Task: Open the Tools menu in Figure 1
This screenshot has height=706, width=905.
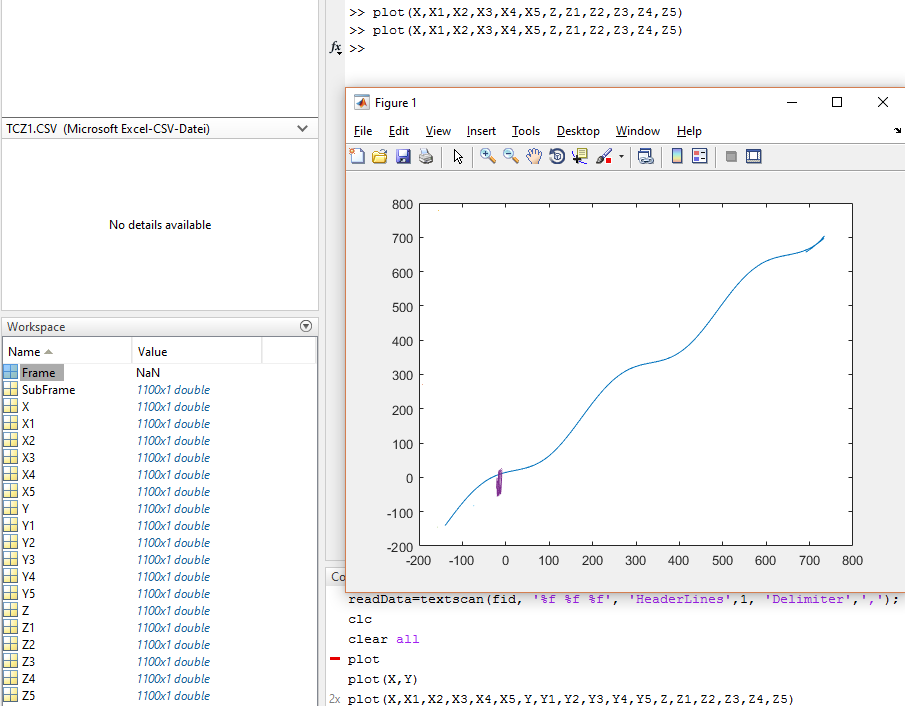Action: tap(525, 131)
